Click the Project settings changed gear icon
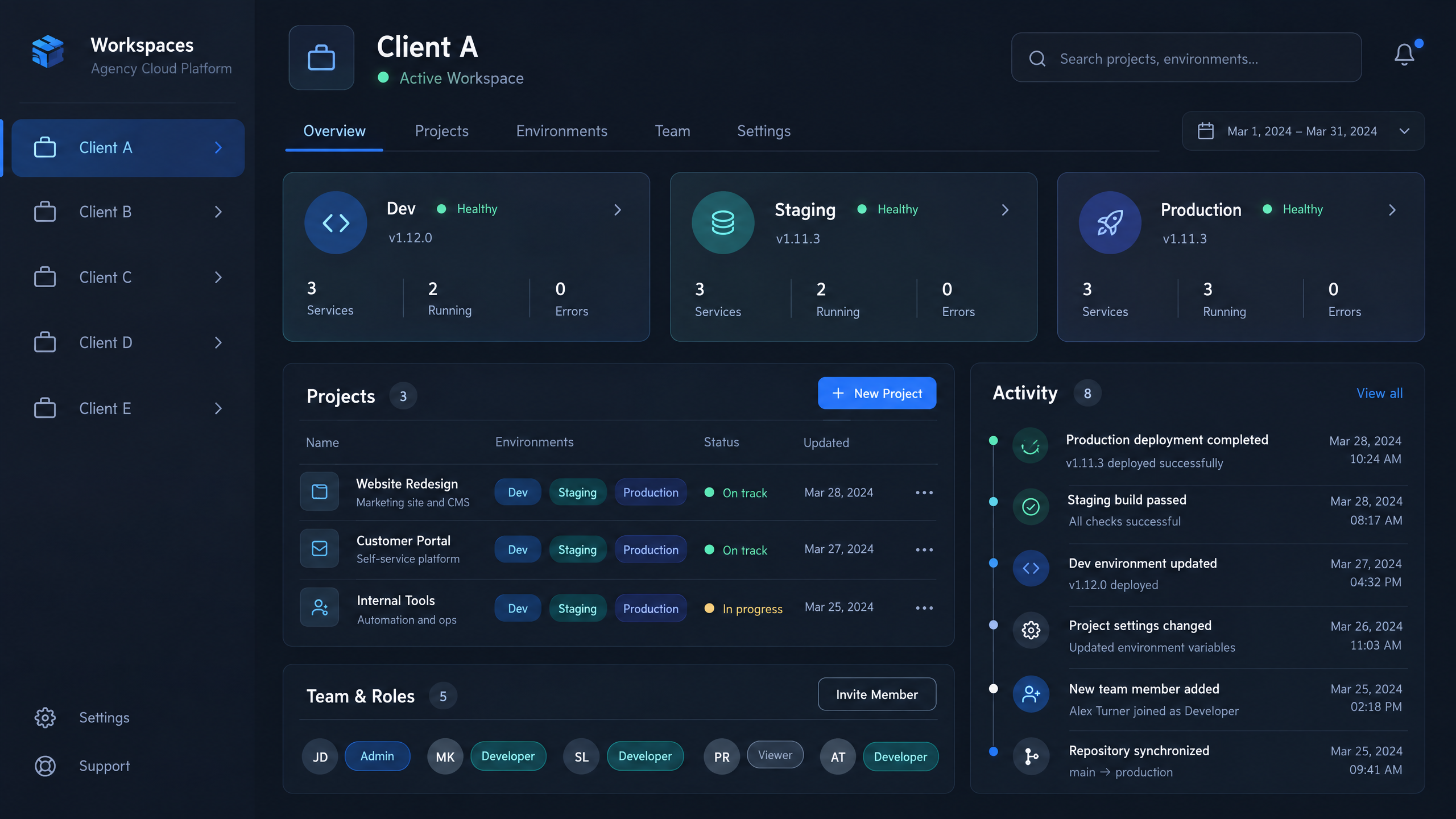 pyautogui.click(x=1031, y=630)
